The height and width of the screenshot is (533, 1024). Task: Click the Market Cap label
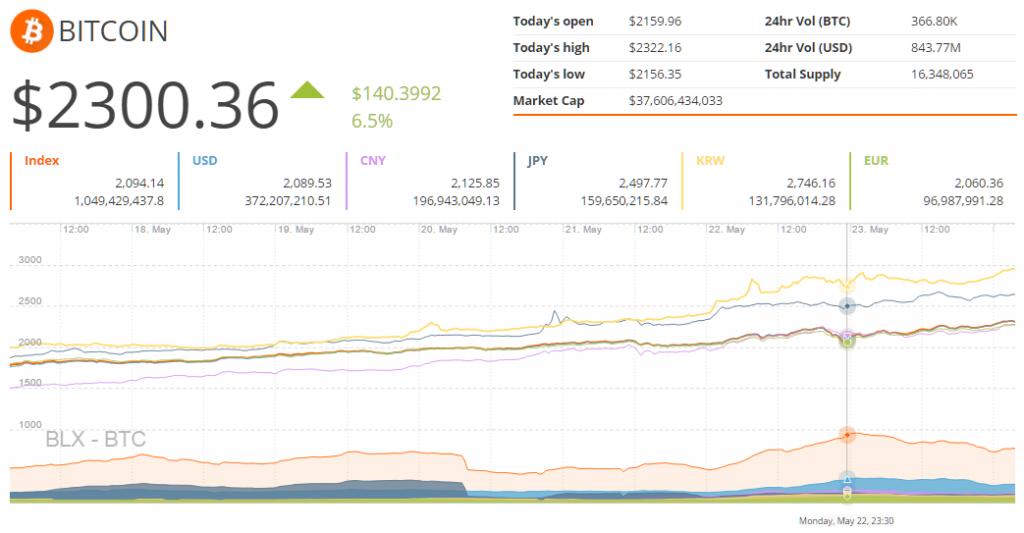(x=549, y=101)
